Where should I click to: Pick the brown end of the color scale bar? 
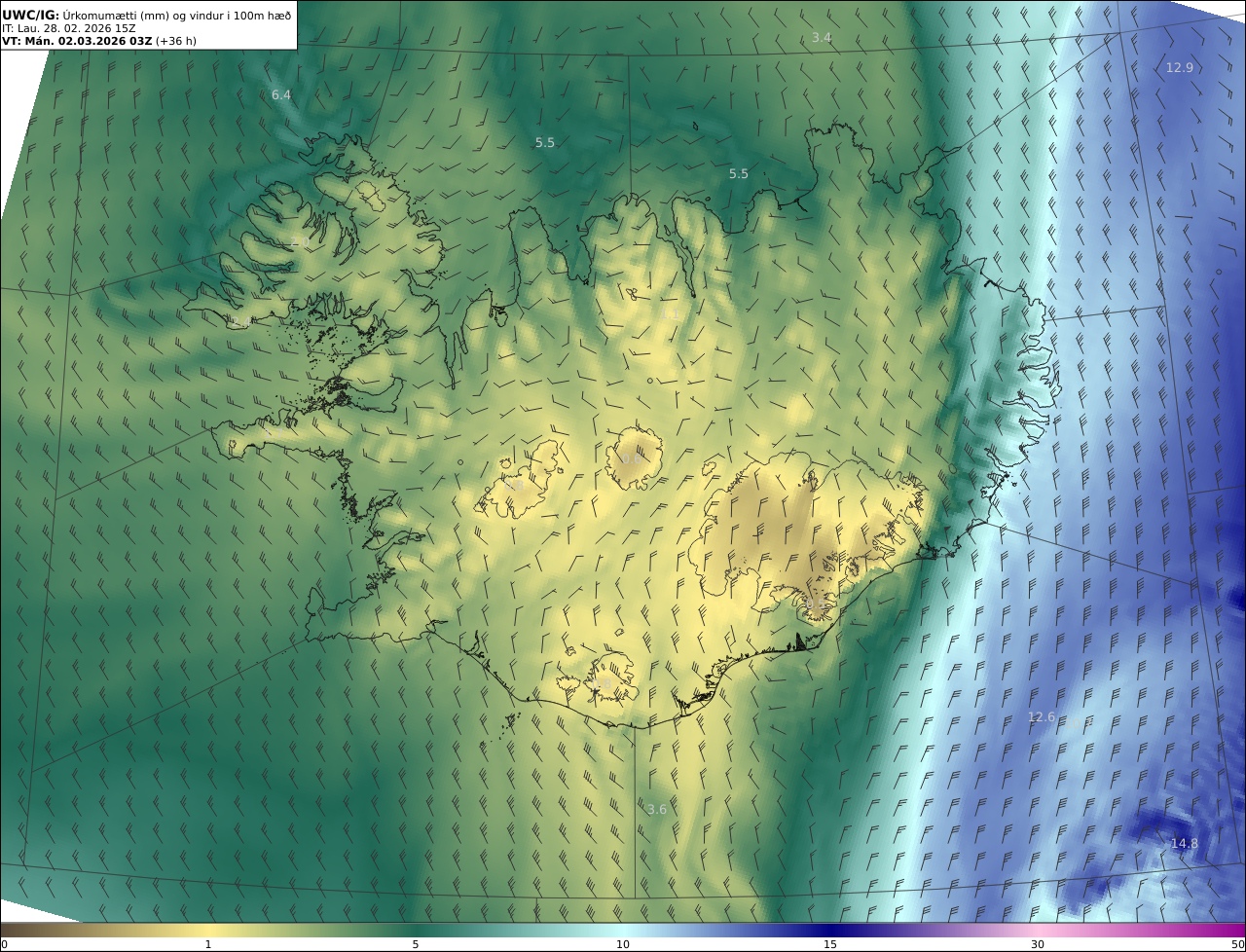12,930
